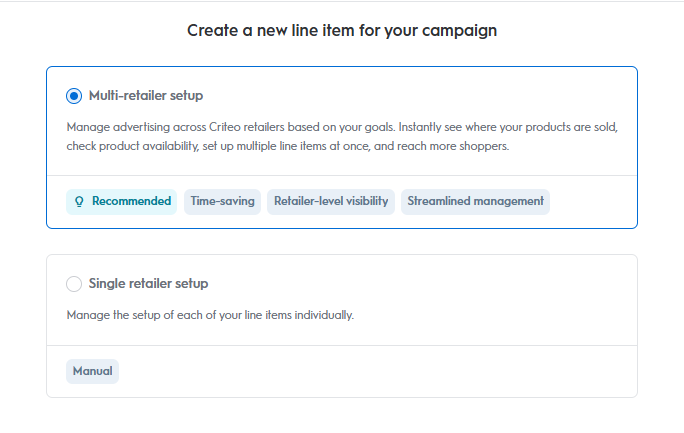Screen dimensions: 684x433
Task: Click the Streamlined management tag
Action: pos(475,201)
